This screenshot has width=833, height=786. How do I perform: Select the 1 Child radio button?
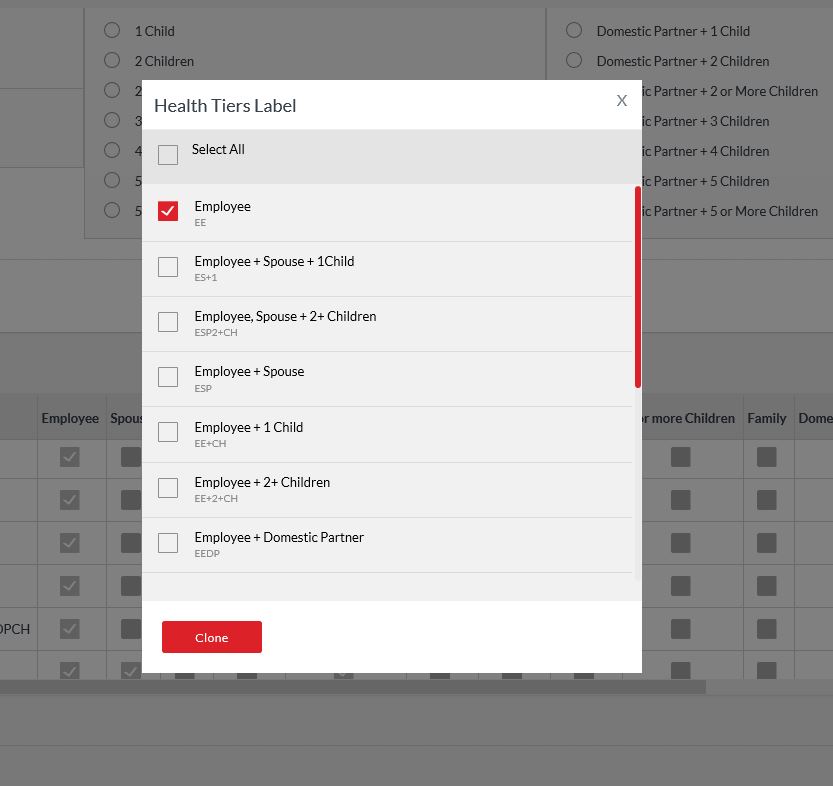[112, 30]
